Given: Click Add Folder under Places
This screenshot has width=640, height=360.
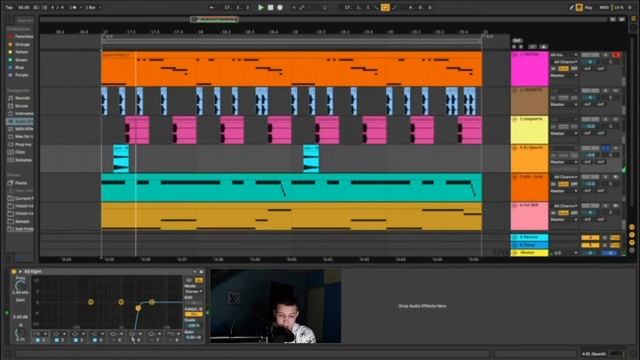Looking at the screenshot, I should point(20,229).
